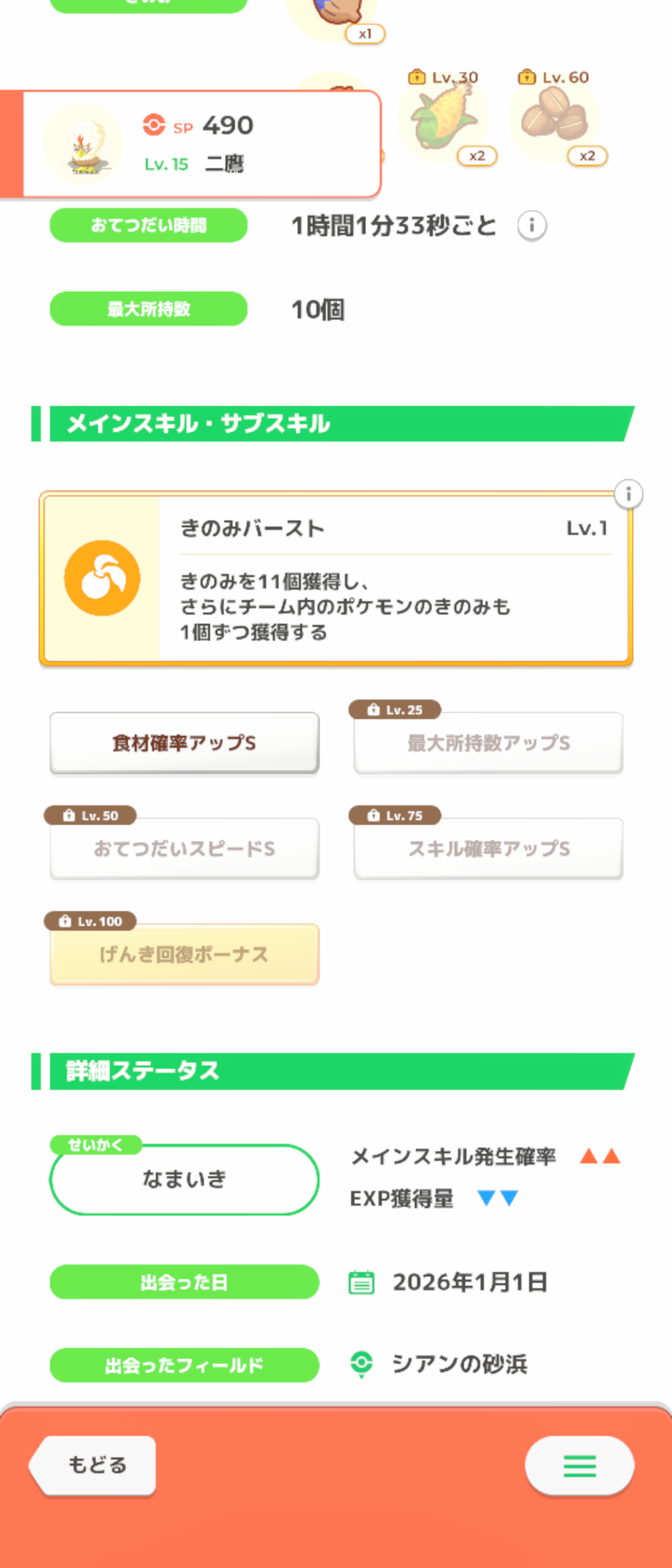Tap the calendar icon by 出会った日
Image resolution: width=672 pixels, height=1568 pixels.
(x=362, y=1282)
